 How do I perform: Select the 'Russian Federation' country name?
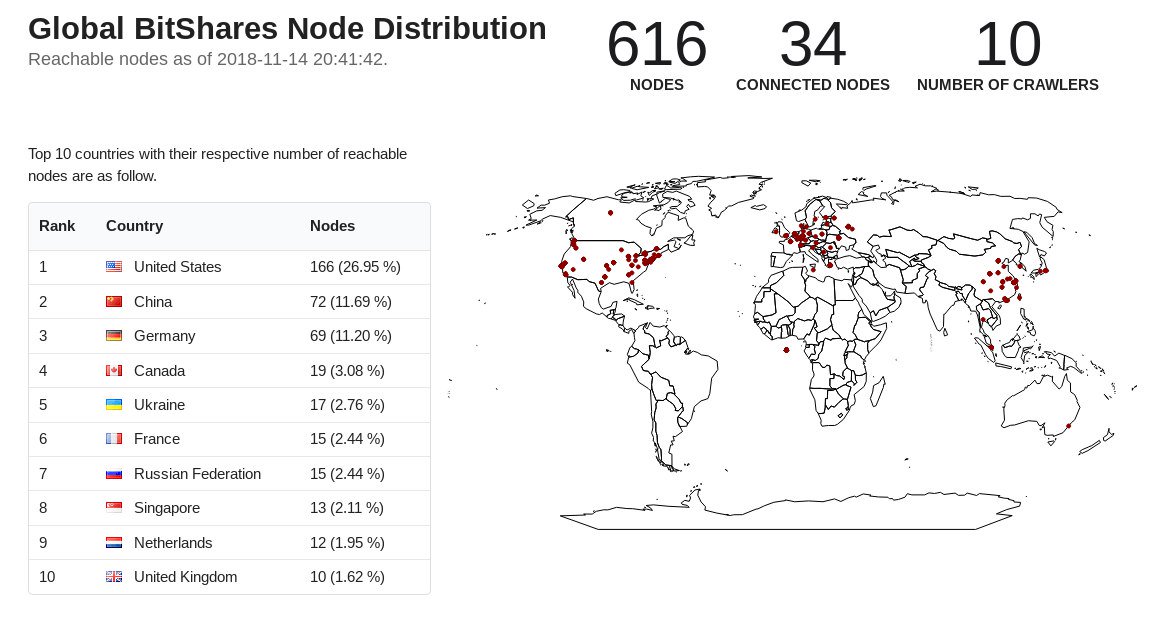(x=197, y=474)
